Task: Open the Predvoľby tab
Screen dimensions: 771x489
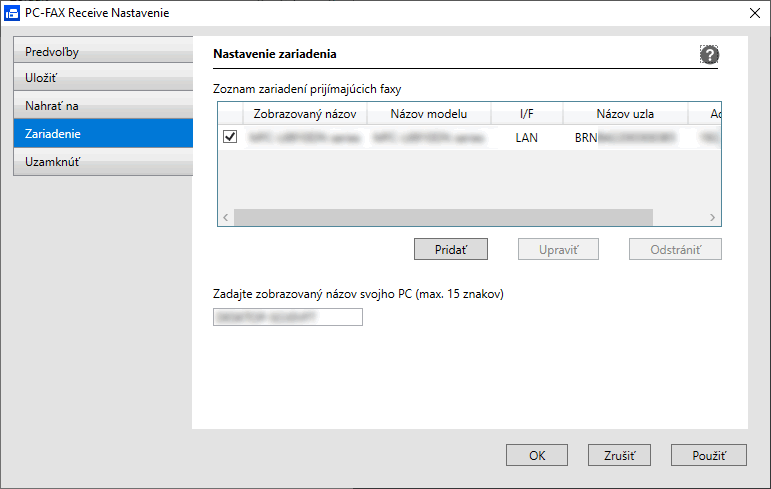Action: [103, 50]
